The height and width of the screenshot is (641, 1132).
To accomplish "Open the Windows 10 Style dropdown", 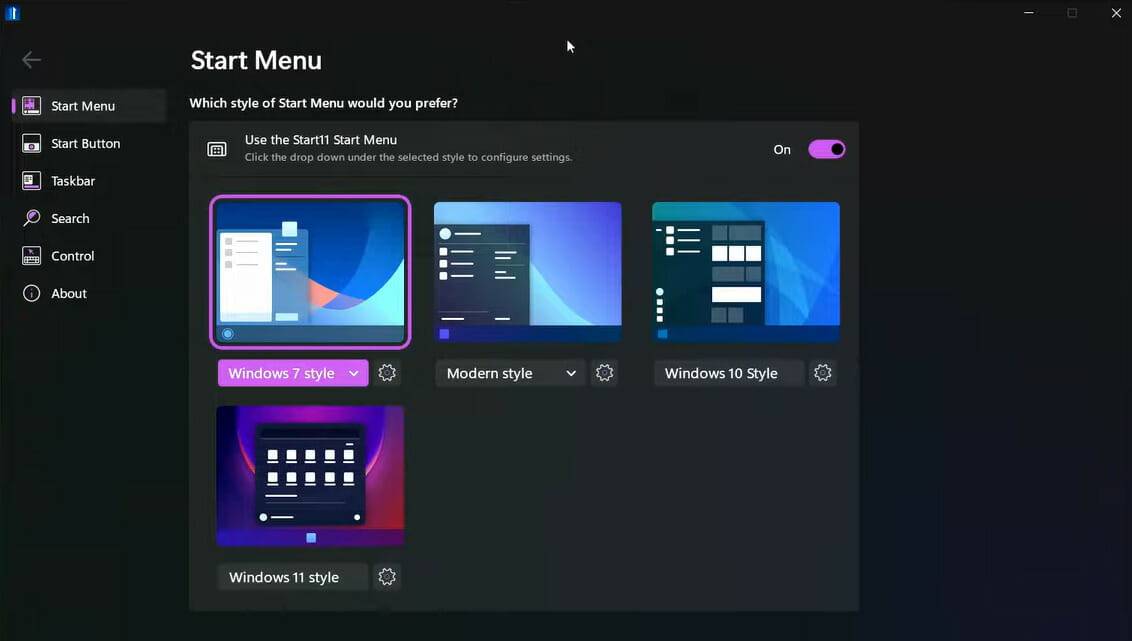I will [x=728, y=372].
